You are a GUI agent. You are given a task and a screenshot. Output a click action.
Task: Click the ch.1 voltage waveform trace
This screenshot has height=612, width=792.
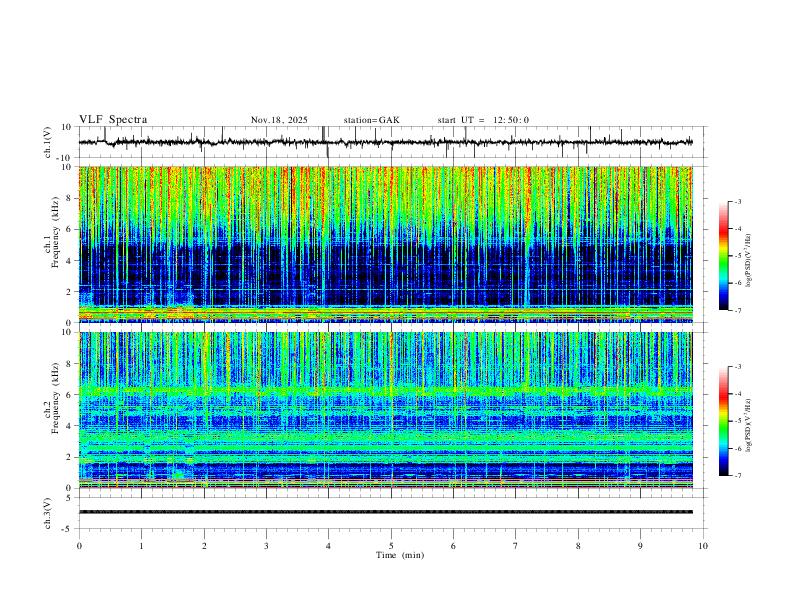(x=386, y=142)
